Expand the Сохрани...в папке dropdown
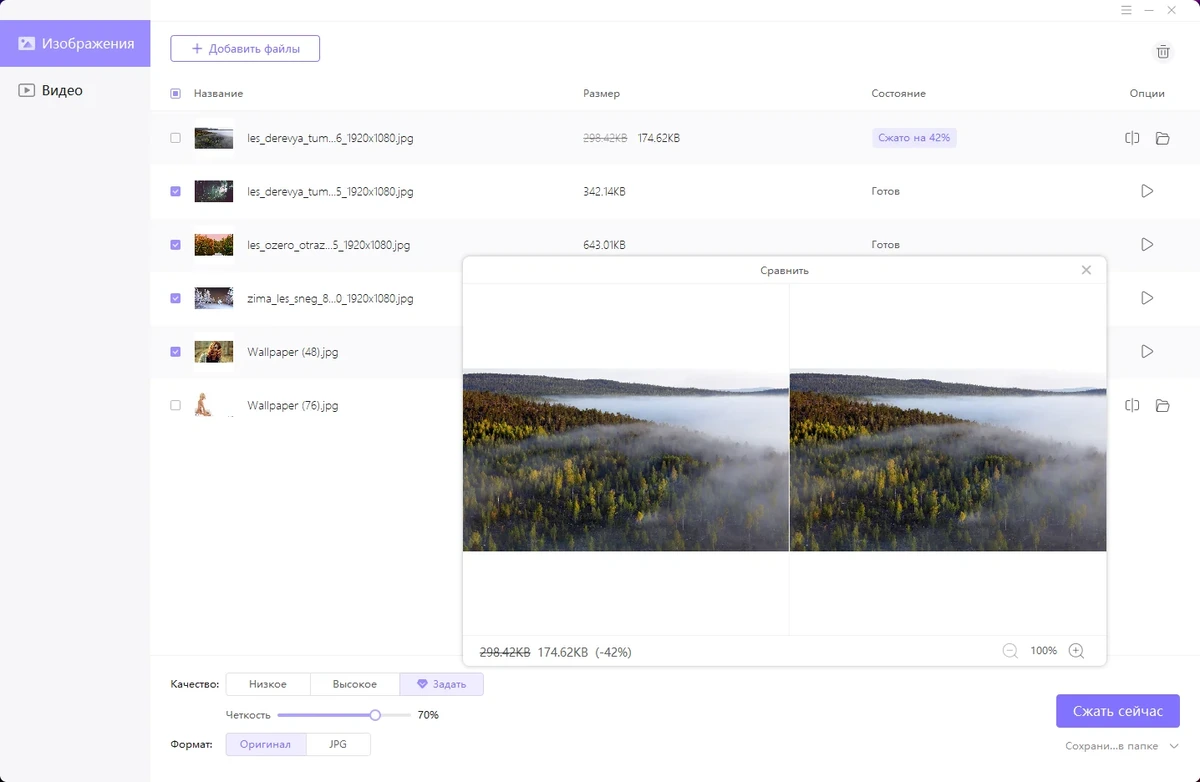The height and width of the screenshot is (782, 1200). (x=1122, y=746)
